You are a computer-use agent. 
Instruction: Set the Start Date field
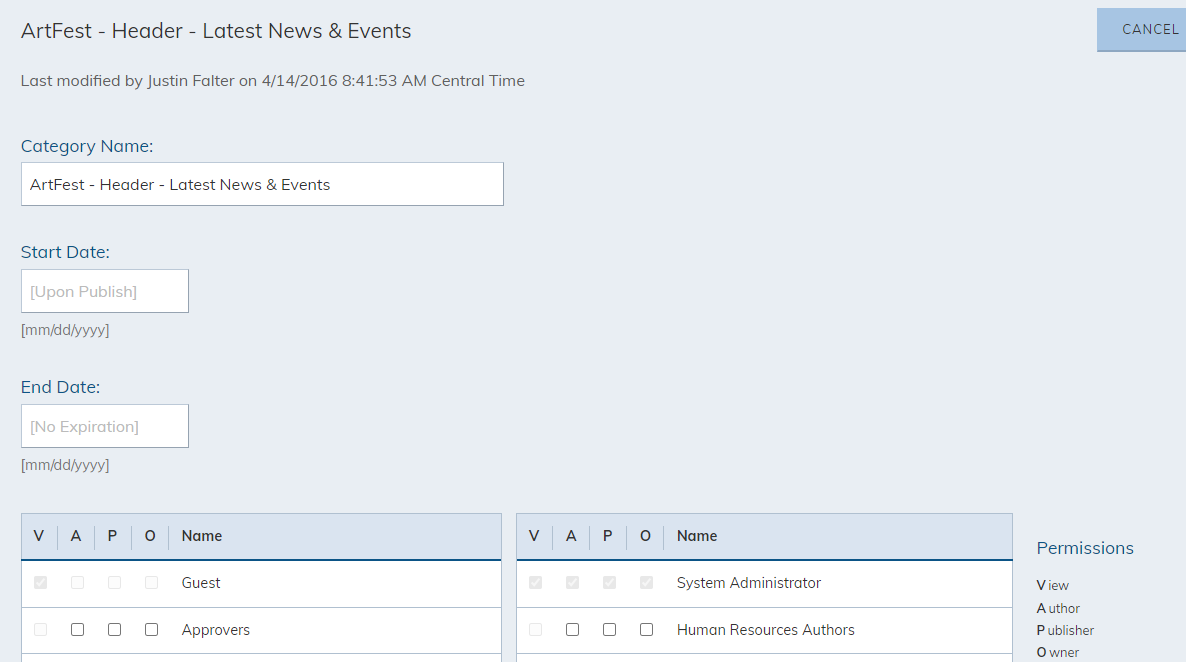tap(104, 291)
